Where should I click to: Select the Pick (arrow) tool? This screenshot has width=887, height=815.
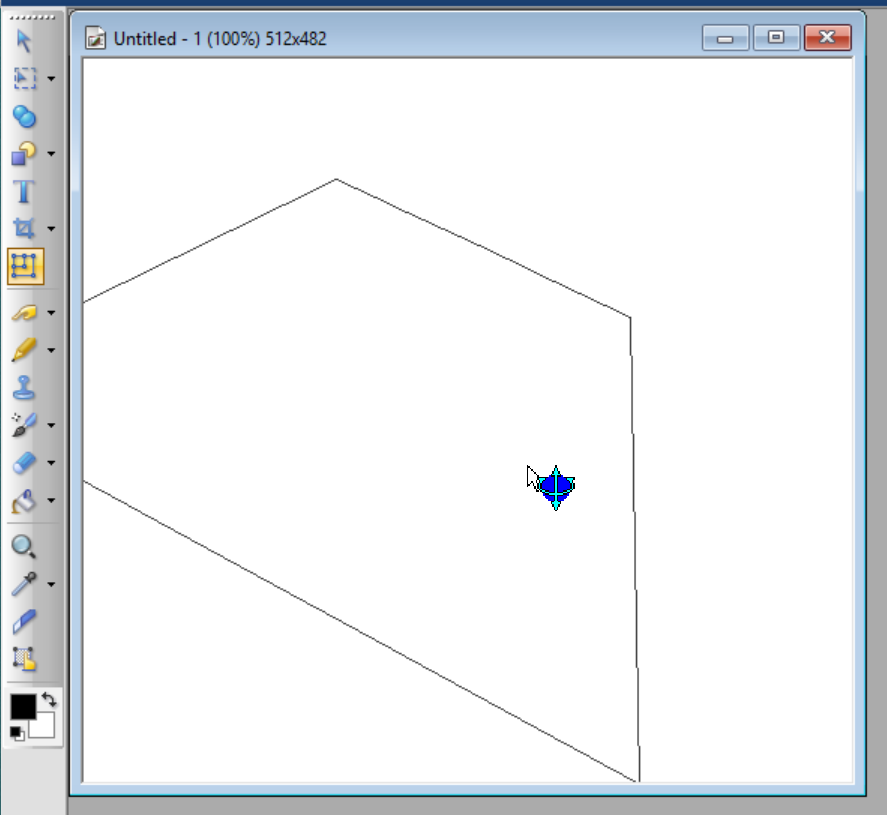click(x=24, y=41)
